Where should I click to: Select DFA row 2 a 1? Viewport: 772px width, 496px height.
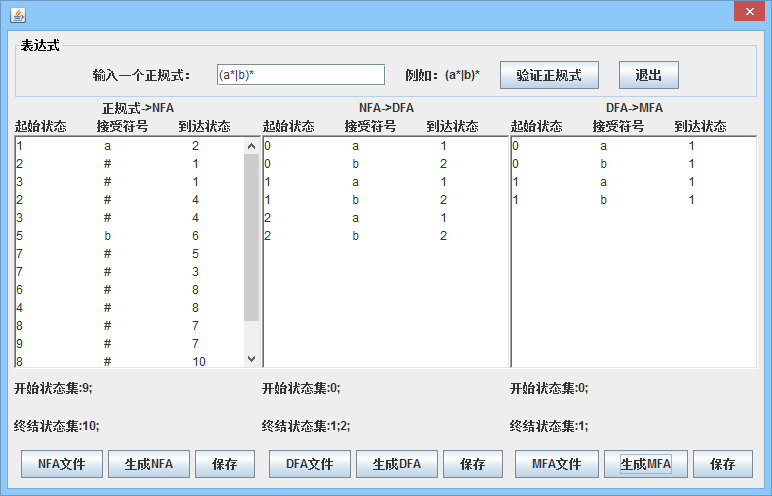[x=386, y=218]
